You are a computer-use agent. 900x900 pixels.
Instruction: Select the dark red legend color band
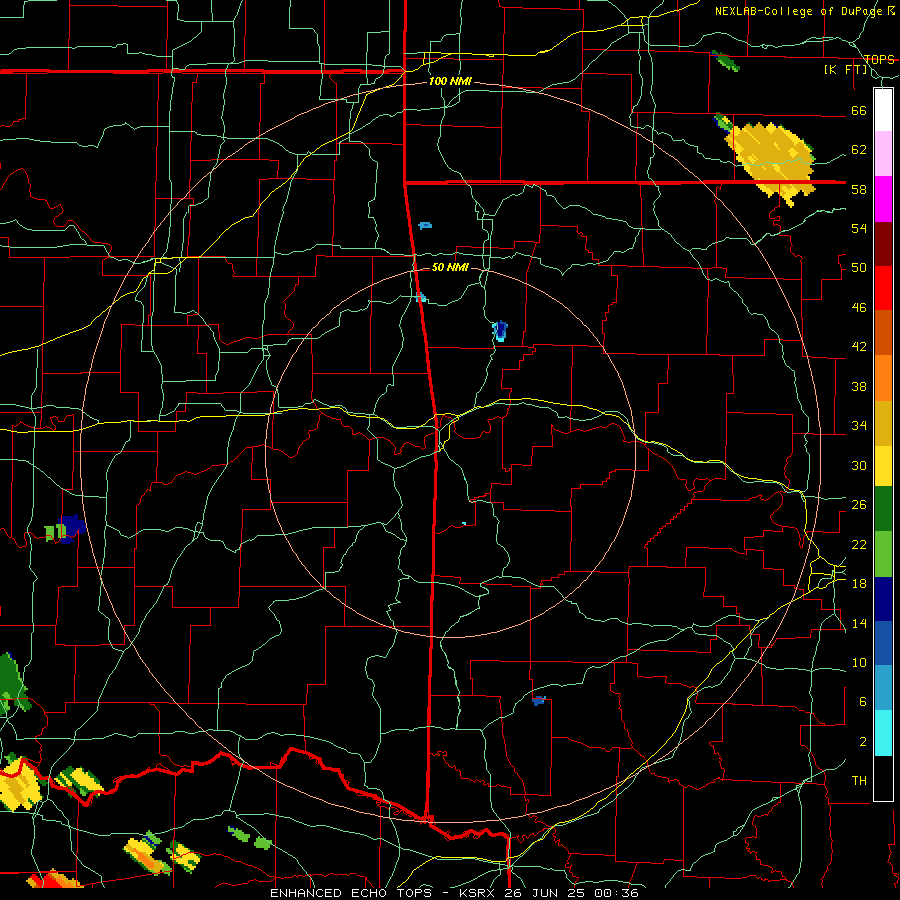(x=883, y=244)
